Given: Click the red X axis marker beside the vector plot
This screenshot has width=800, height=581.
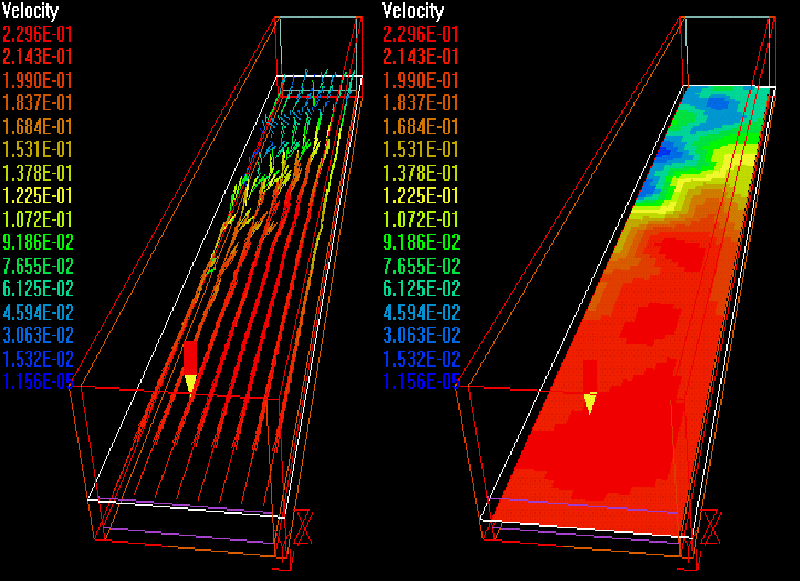Looking at the screenshot, I should coord(303,527).
